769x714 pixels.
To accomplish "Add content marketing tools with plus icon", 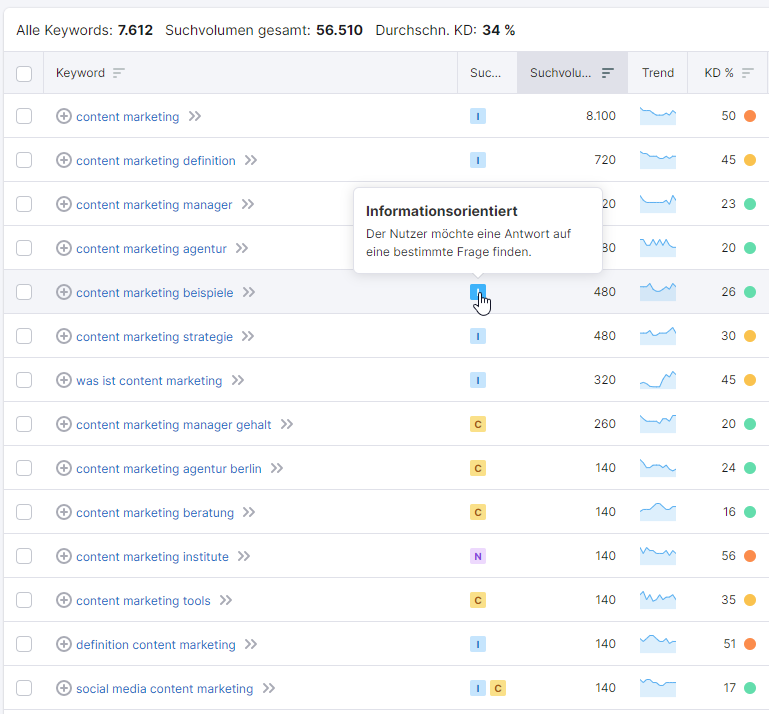I will [x=64, y=600].
